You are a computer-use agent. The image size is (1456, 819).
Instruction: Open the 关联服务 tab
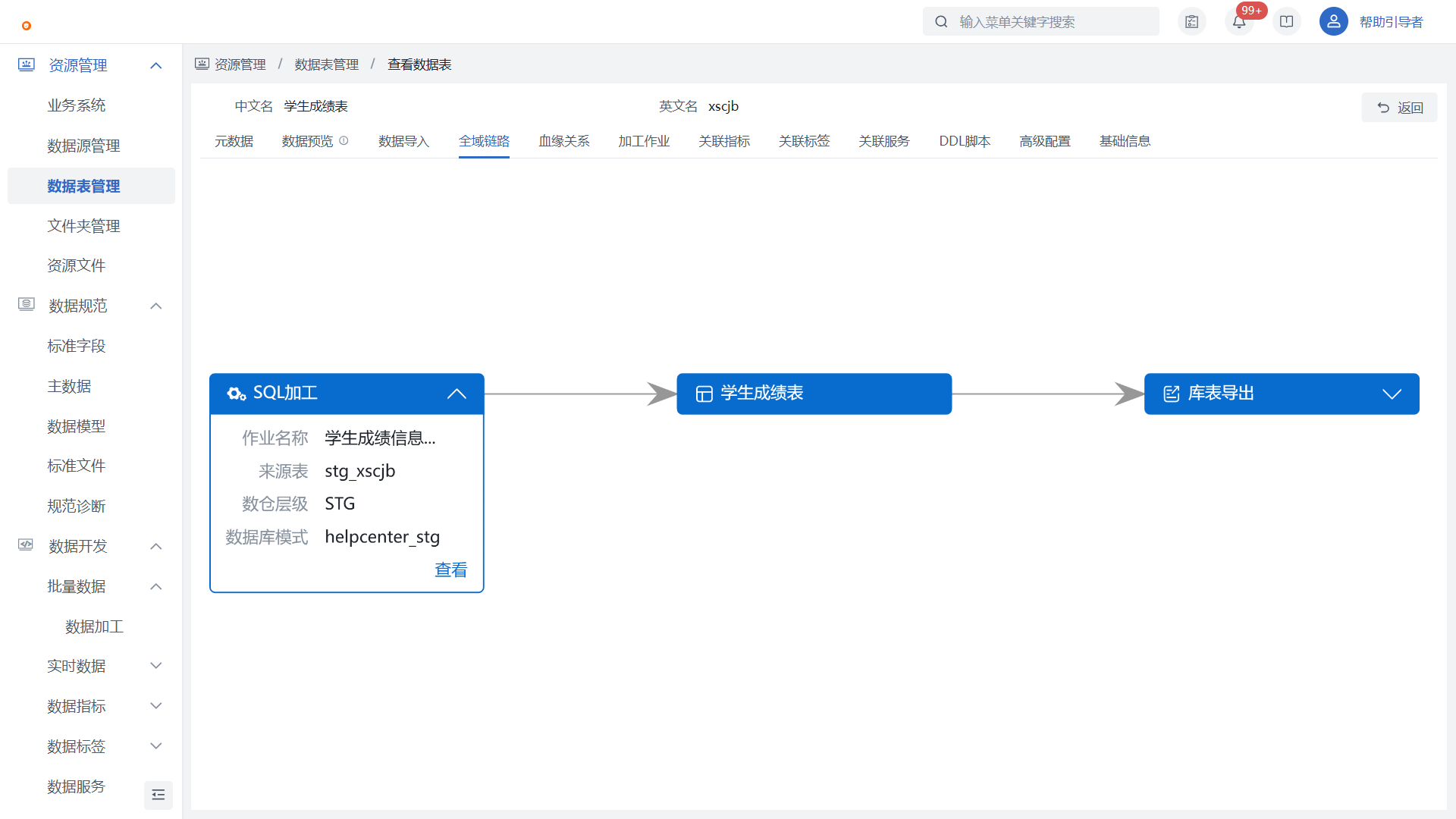click(x=884, y=141)
